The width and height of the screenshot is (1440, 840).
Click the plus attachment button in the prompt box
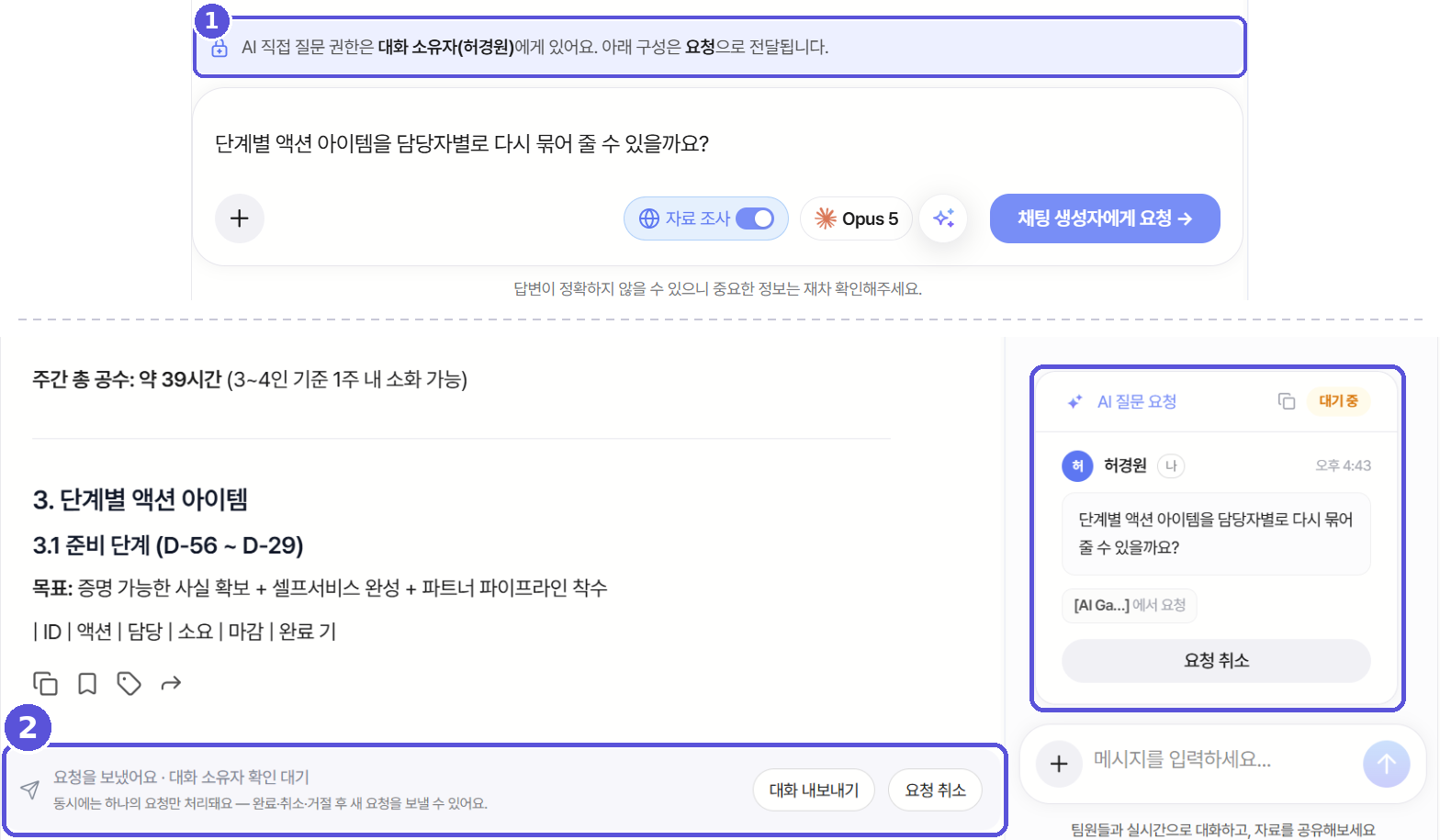click(x=240, y=218)
